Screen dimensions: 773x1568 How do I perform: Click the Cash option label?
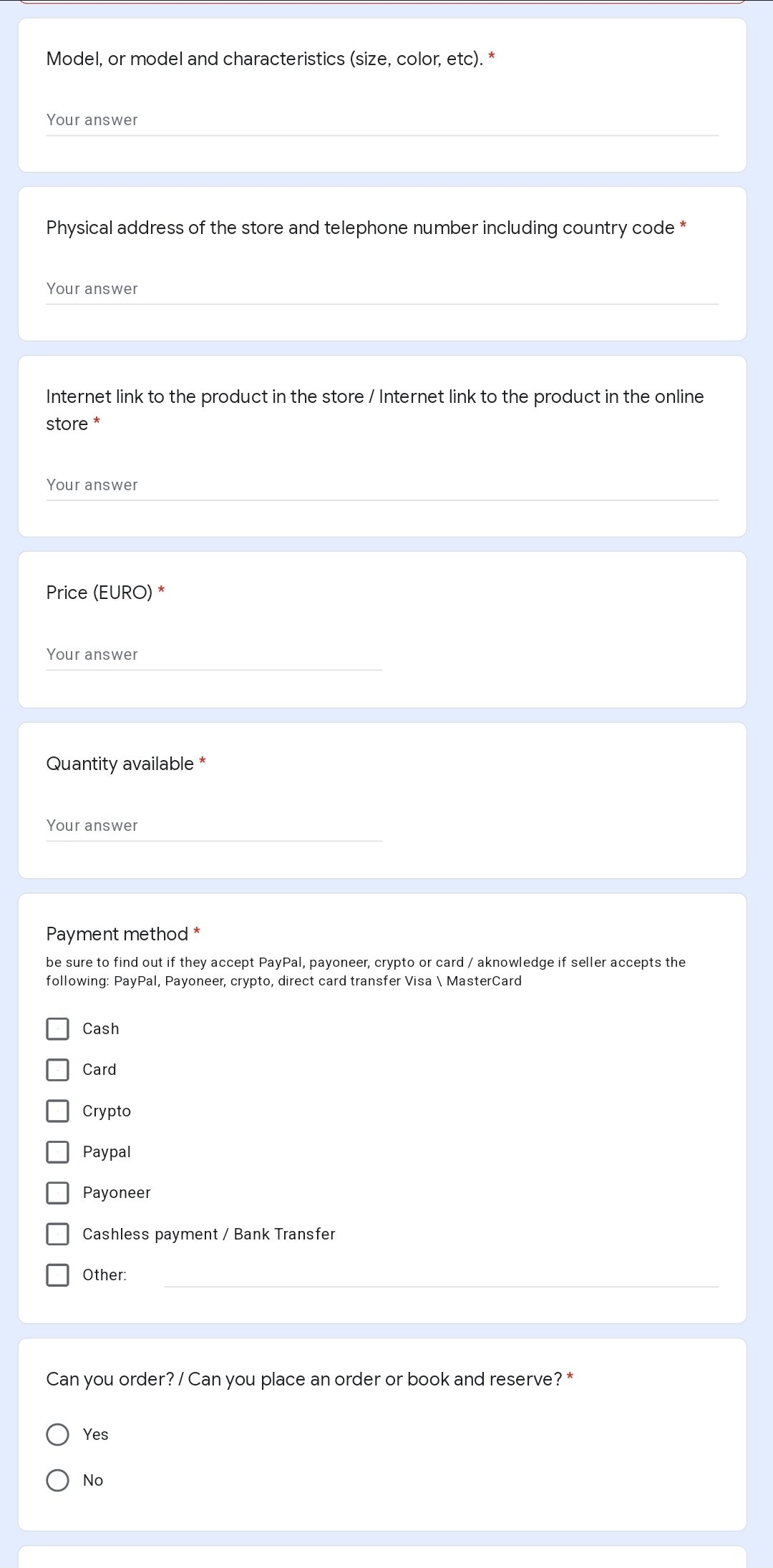coord(101,1029)
